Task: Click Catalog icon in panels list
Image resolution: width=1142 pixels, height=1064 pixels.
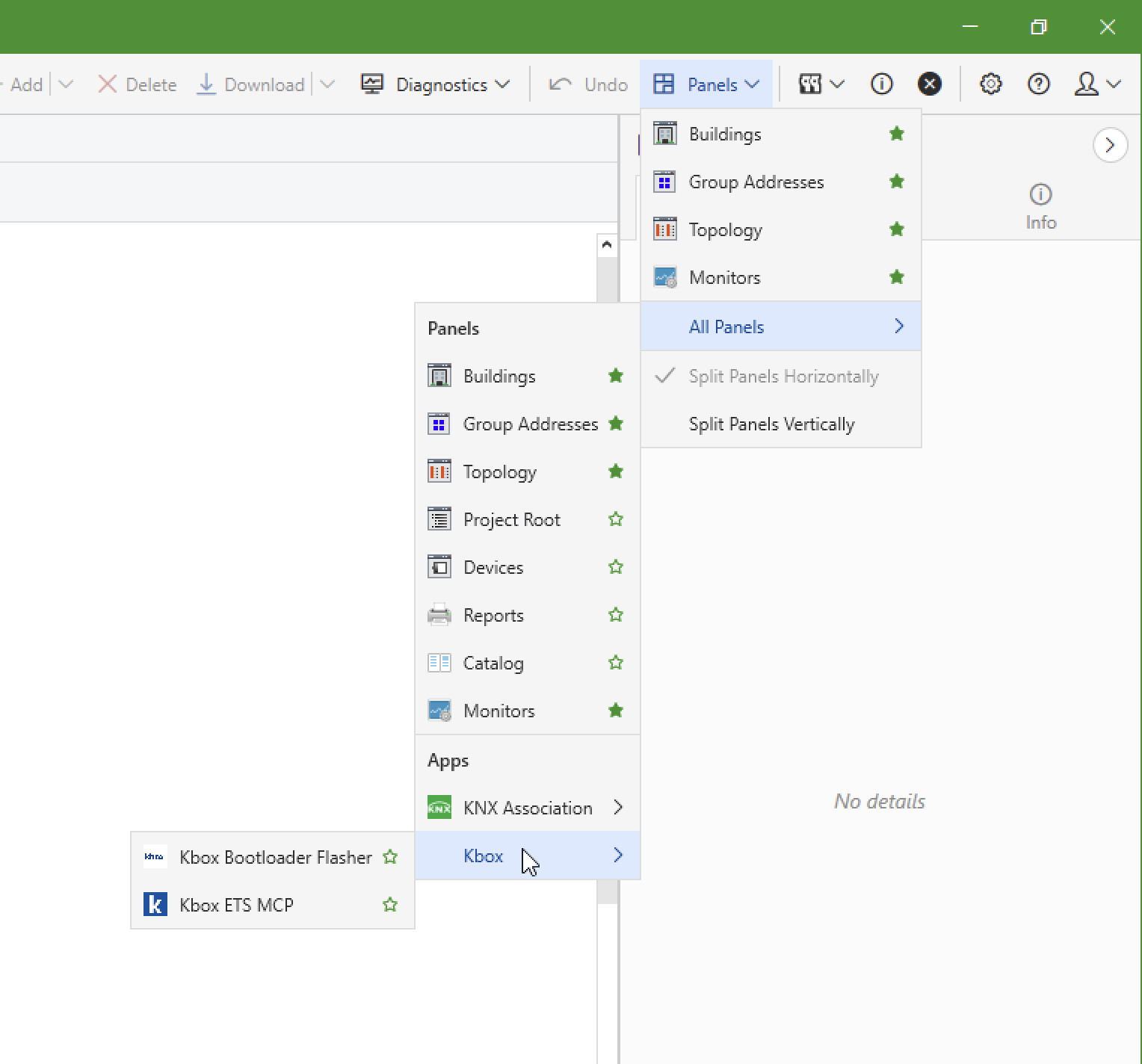Action: click(x=439, y=663)
